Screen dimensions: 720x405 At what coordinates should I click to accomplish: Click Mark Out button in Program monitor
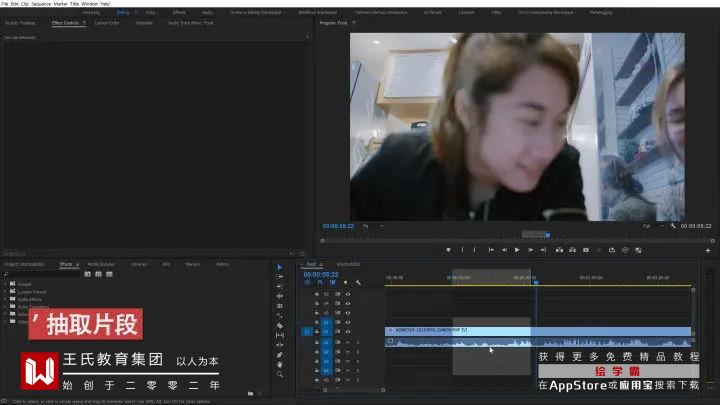pyautogui.click(x=474, y=250)
